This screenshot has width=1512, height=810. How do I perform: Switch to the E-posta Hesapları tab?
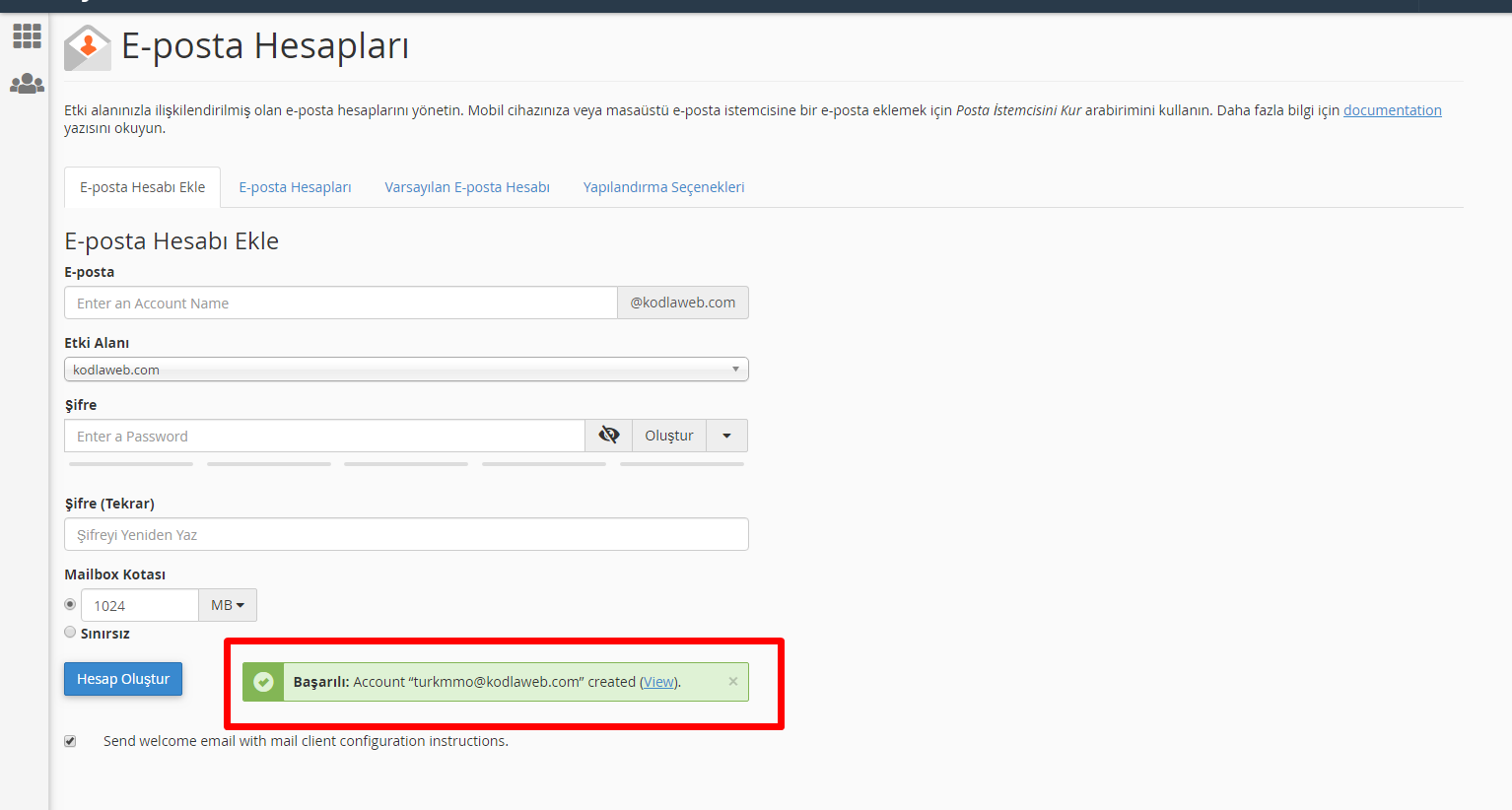point(295,187)
